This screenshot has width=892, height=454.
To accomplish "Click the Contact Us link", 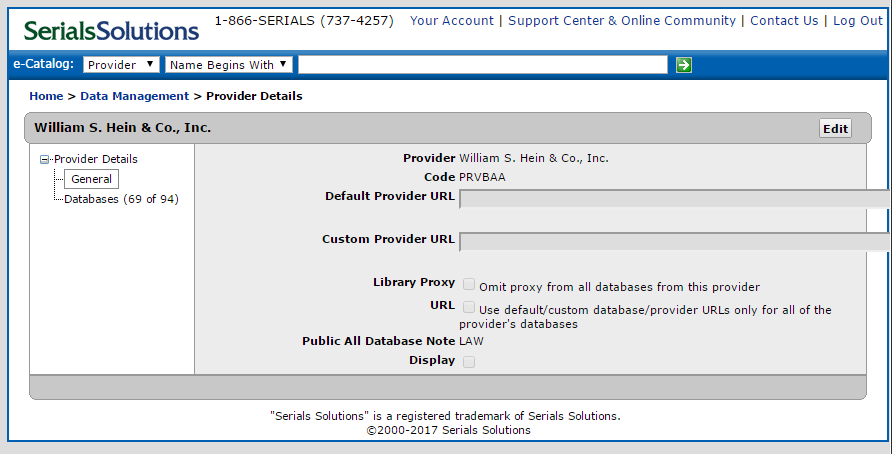I will pos(784,21).
